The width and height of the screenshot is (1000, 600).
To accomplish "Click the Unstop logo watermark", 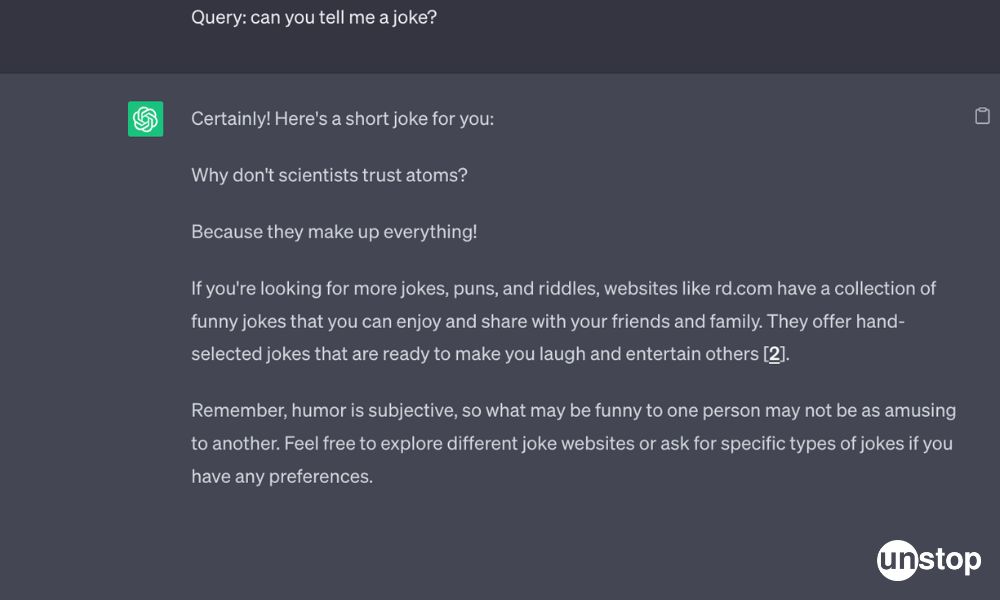I will click(x=929, y=560).
